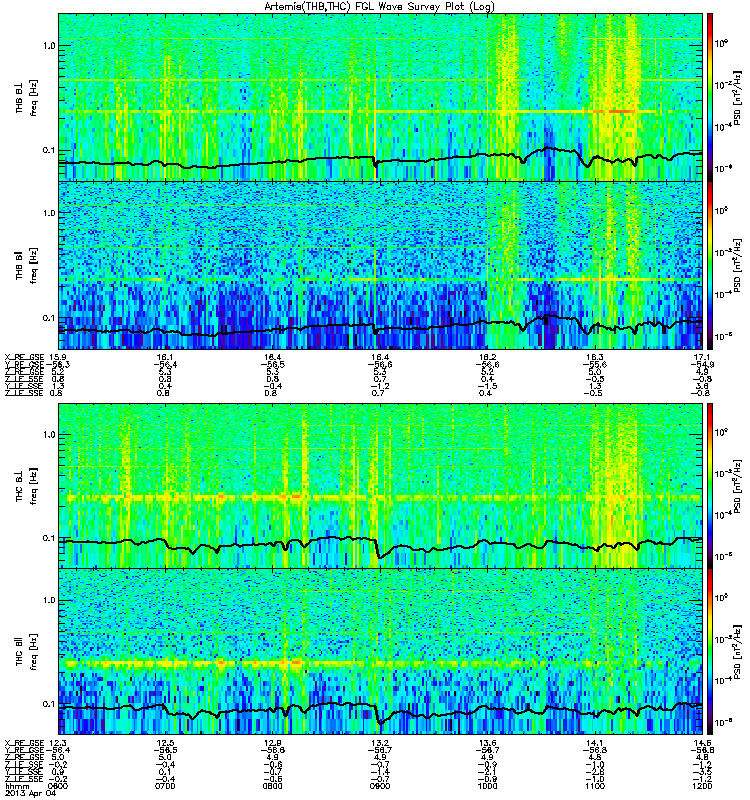Click the '0.1' frequency tick of the THB B∥ panel
The height and width of the screenshot is (800, 750).
(x=49, y=317)
